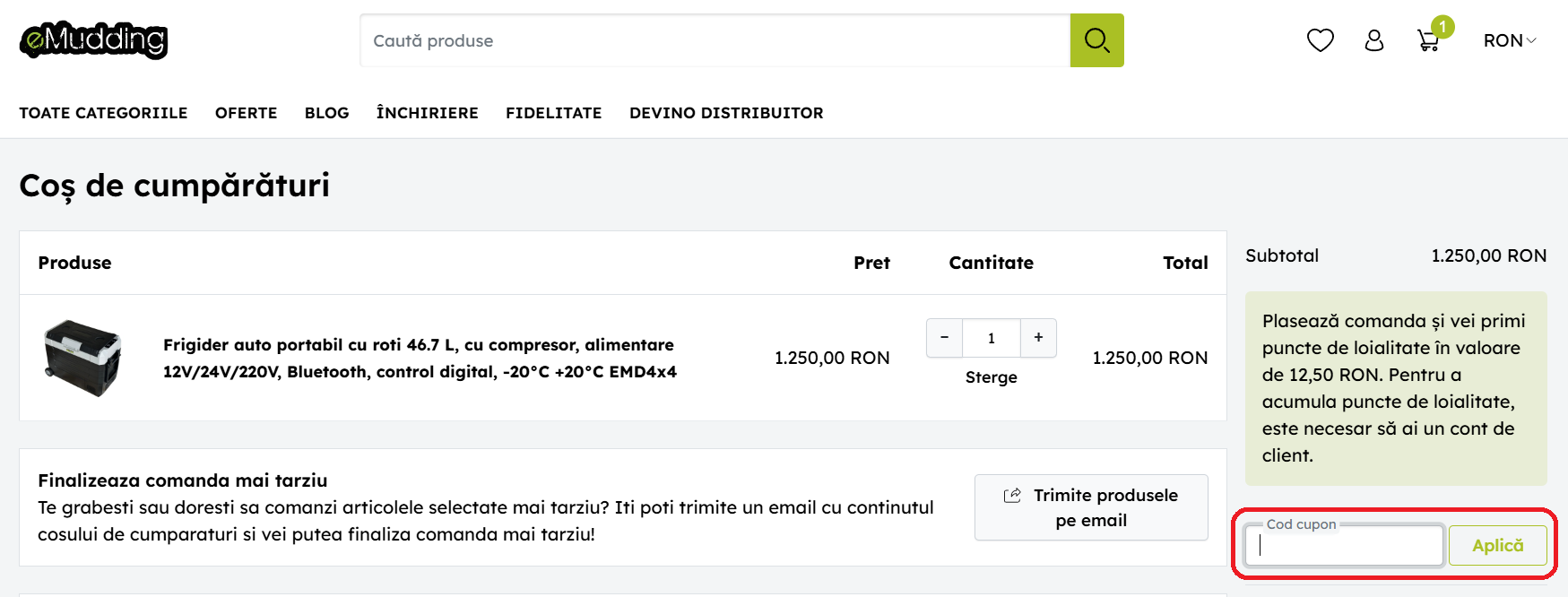Select Devino Distribuitor in the menu
This screenshot has width=1568, height=597.
click(726, 113)
